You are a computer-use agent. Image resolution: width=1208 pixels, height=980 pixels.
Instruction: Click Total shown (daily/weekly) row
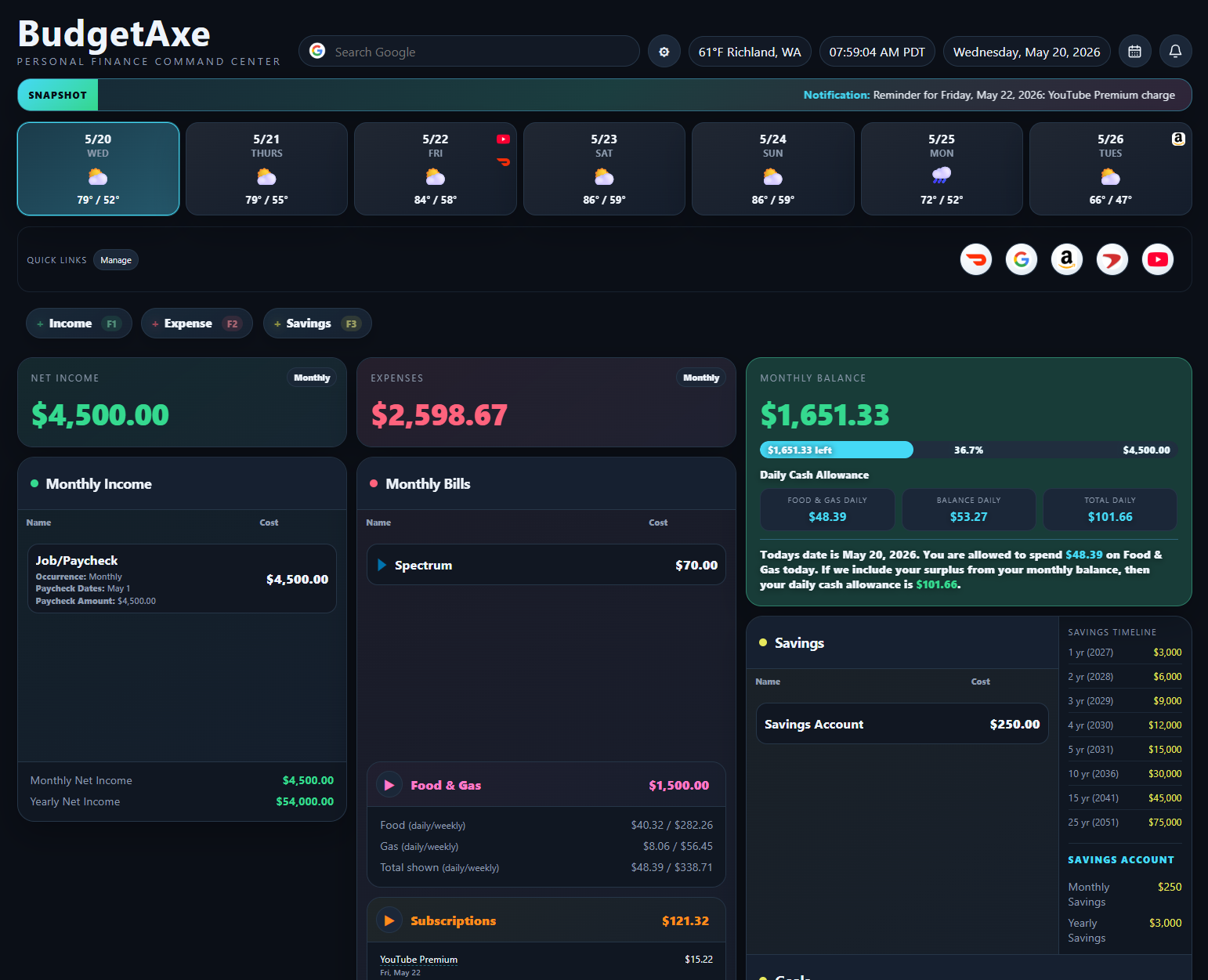(547, 867)
